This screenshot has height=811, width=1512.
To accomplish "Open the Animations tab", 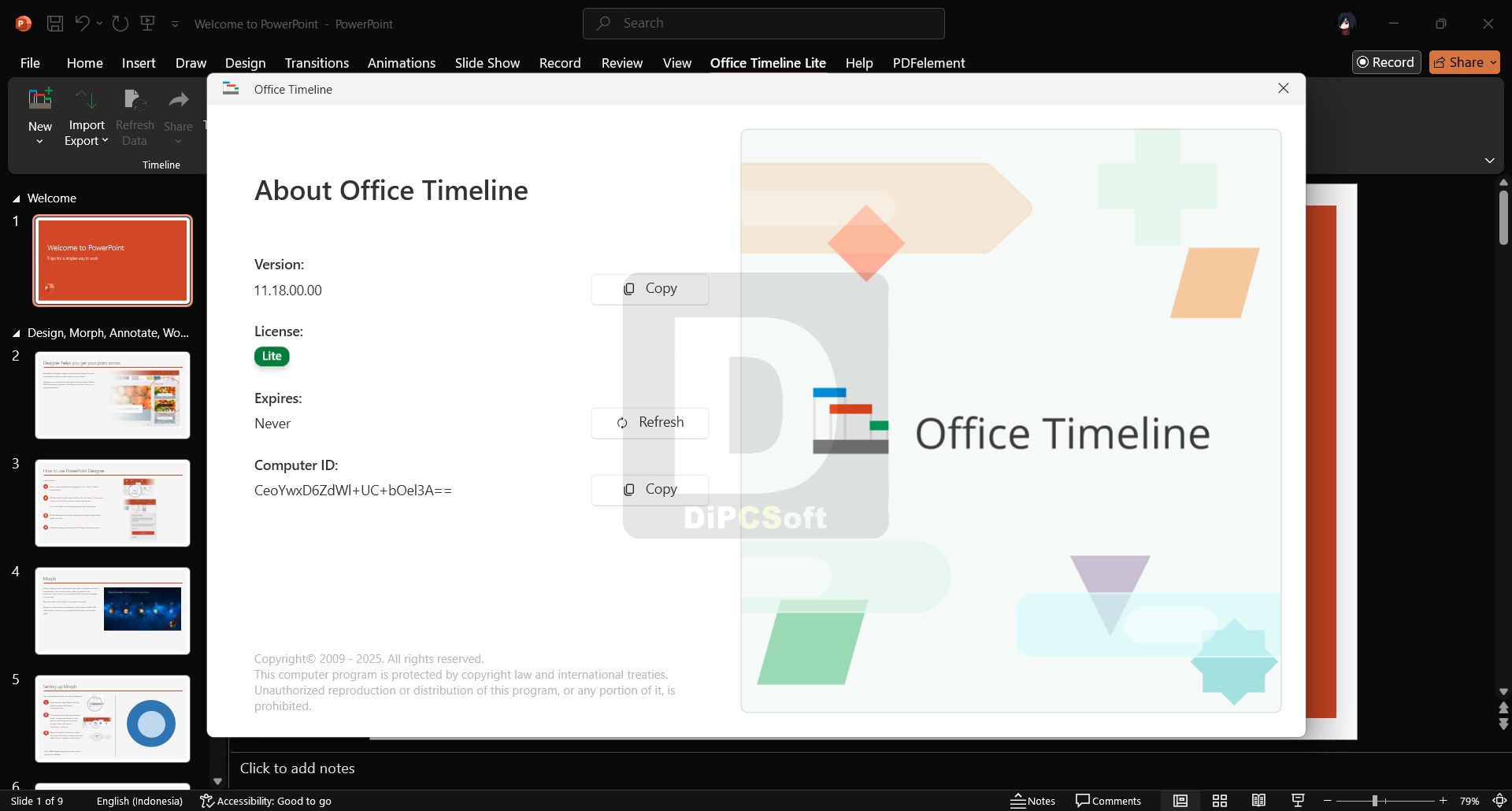I will [402, 63].
